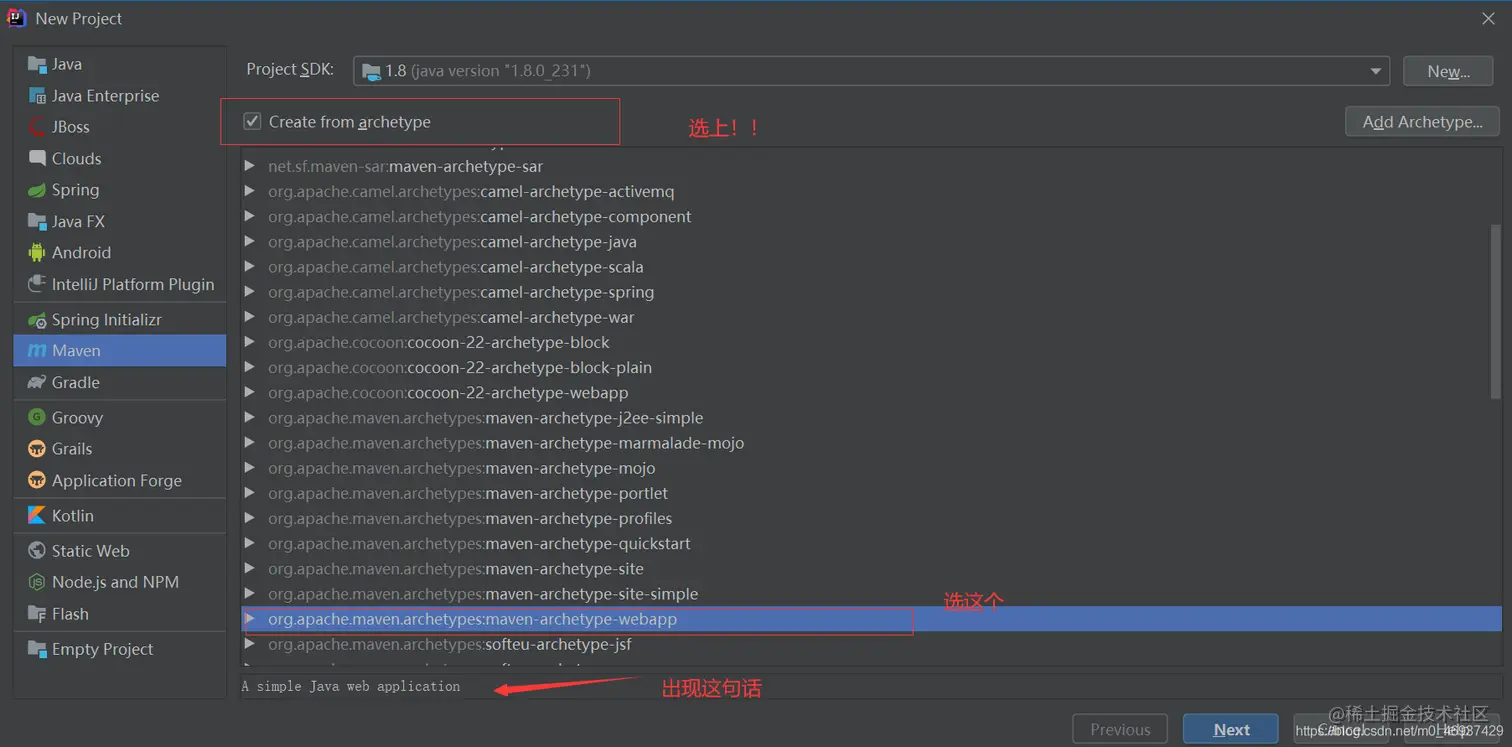Expand camel-archetype-component tree arrow
1512x747 pixels.
[250, 216]
